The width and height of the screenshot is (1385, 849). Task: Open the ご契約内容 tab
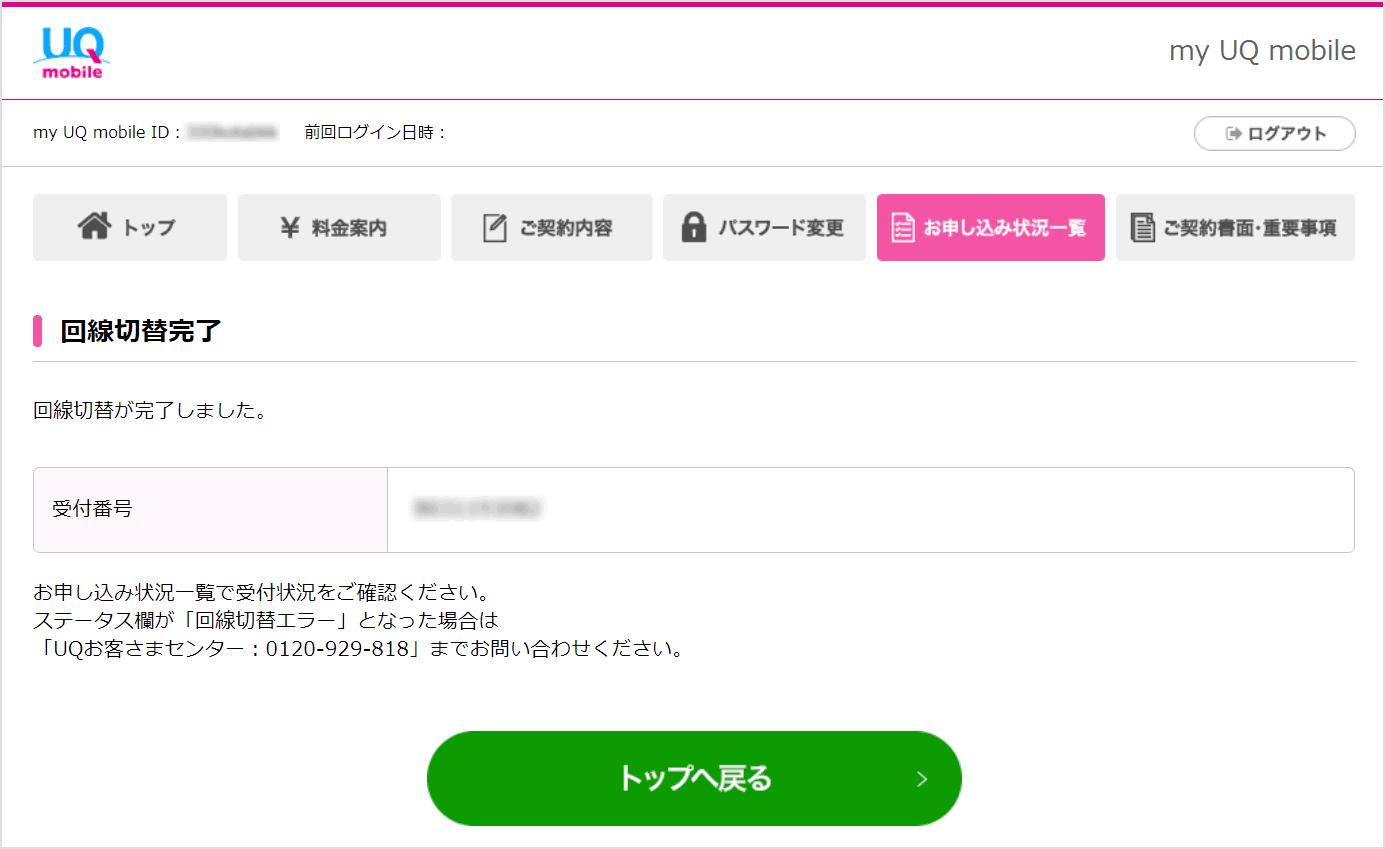pos(552,227)
